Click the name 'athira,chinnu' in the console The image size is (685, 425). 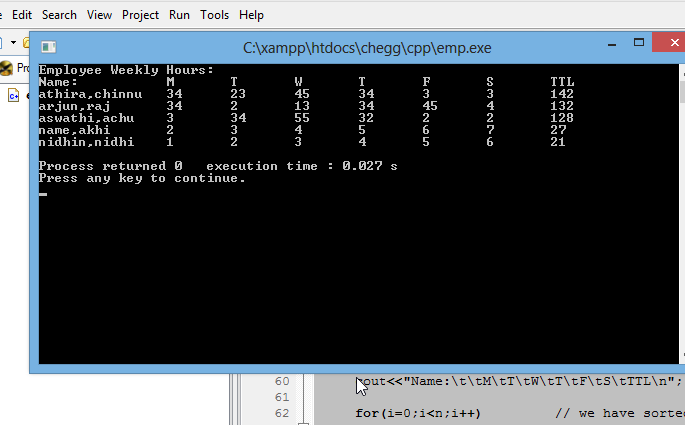(90, 94)
